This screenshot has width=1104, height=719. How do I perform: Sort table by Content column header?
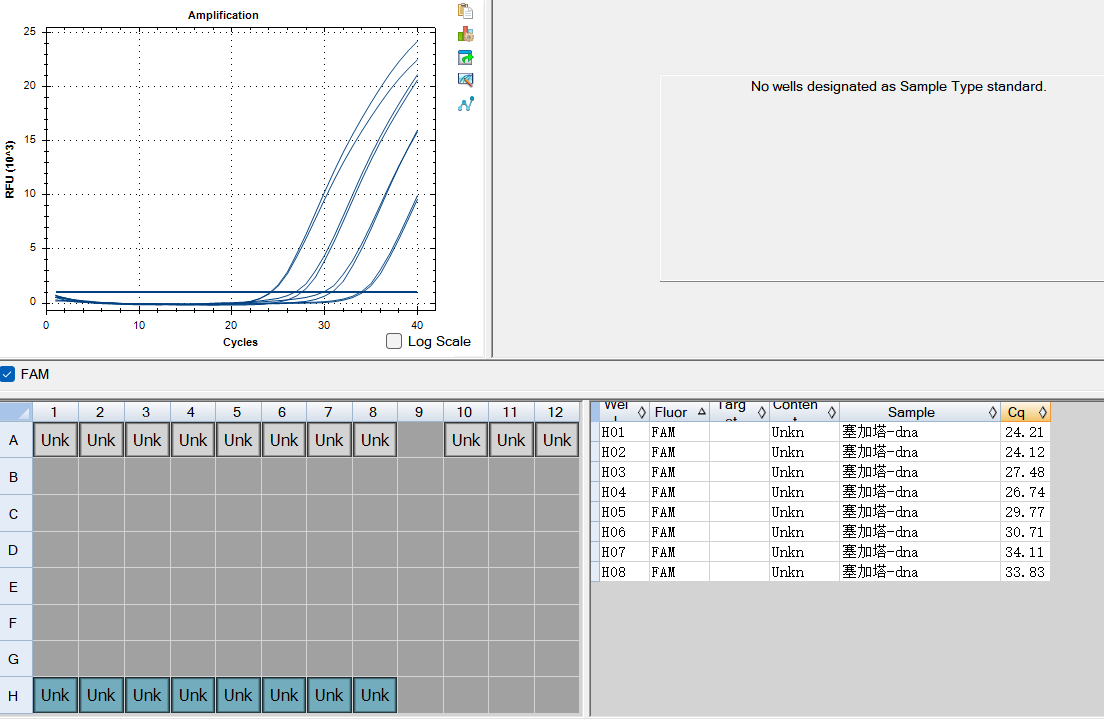[x=804, y=412]
